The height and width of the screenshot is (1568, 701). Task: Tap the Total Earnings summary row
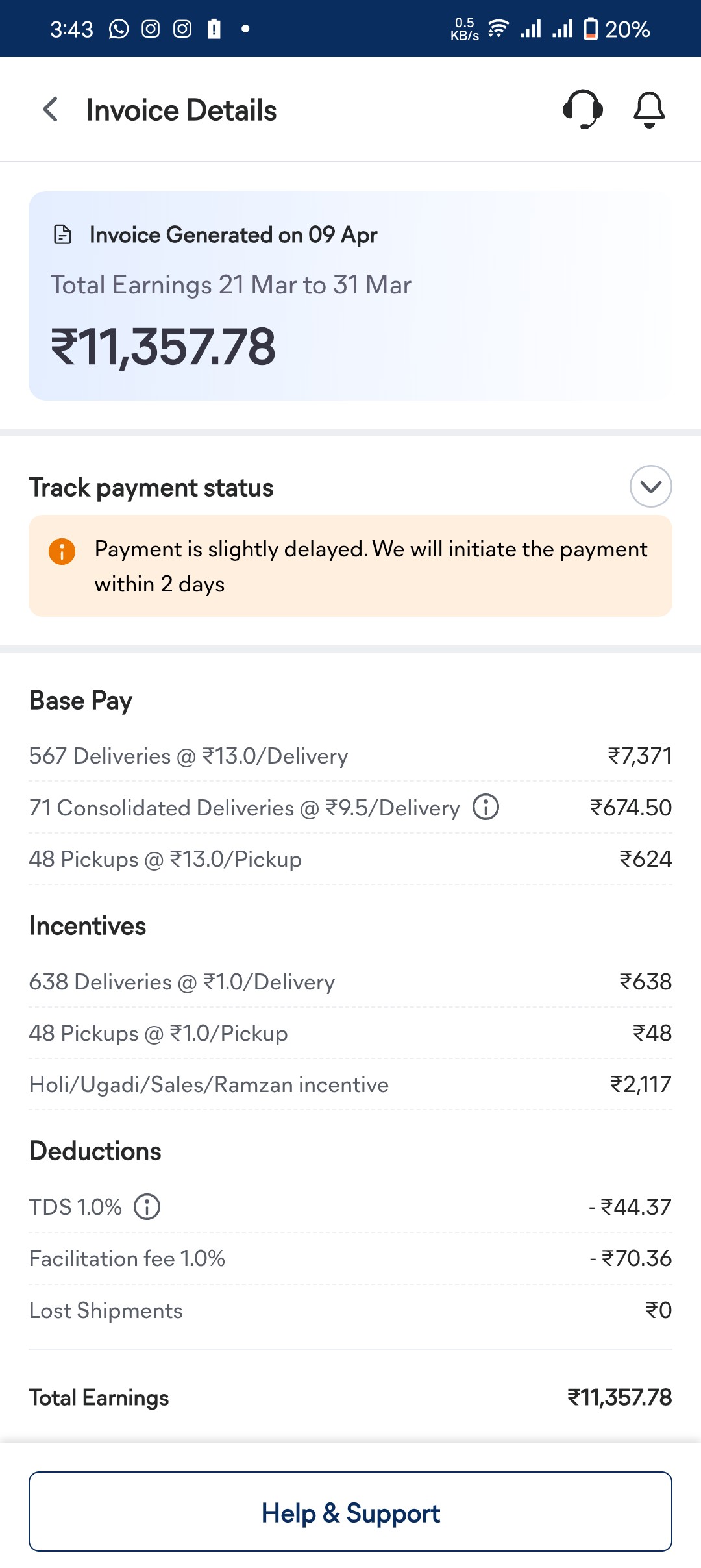coord(350,1397)
